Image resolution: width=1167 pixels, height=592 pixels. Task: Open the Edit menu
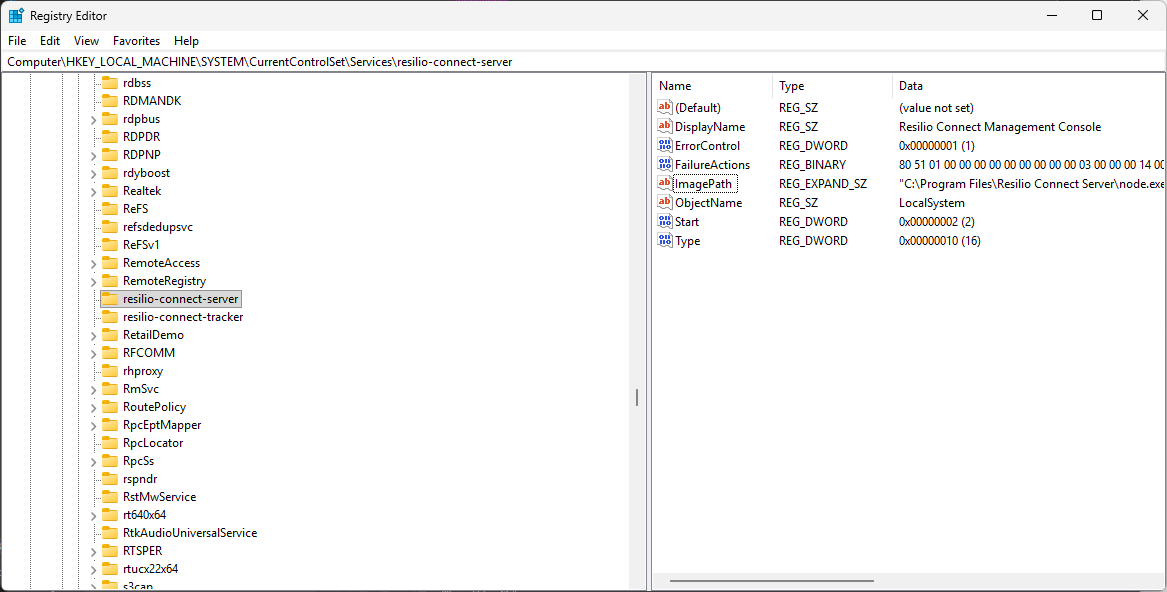pos(50,41)
